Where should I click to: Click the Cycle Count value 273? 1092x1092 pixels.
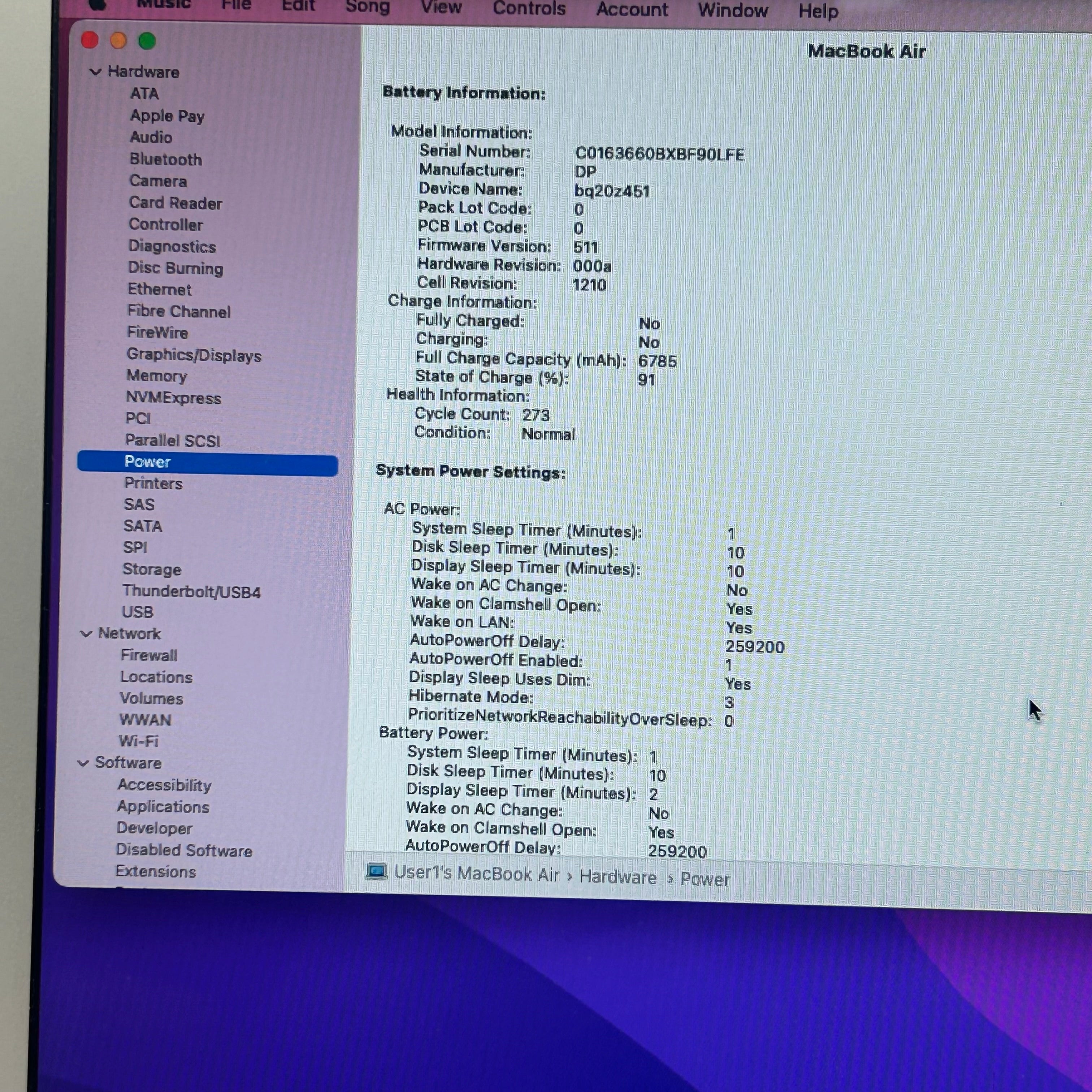click(x=536, y=415)
